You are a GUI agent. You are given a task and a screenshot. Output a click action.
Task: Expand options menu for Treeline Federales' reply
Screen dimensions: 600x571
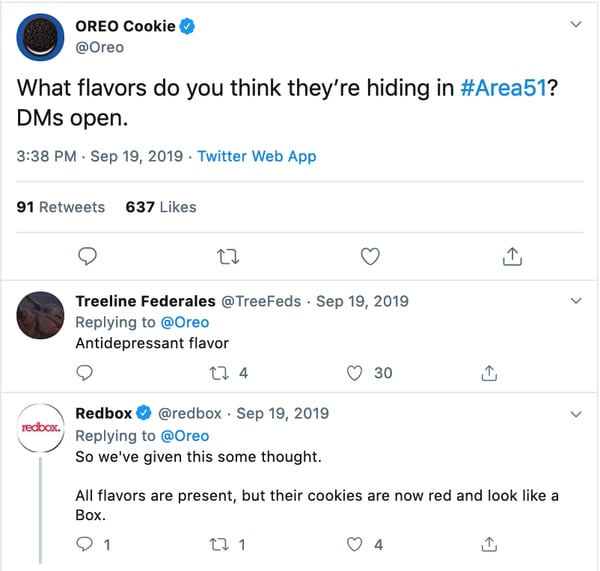576,301
